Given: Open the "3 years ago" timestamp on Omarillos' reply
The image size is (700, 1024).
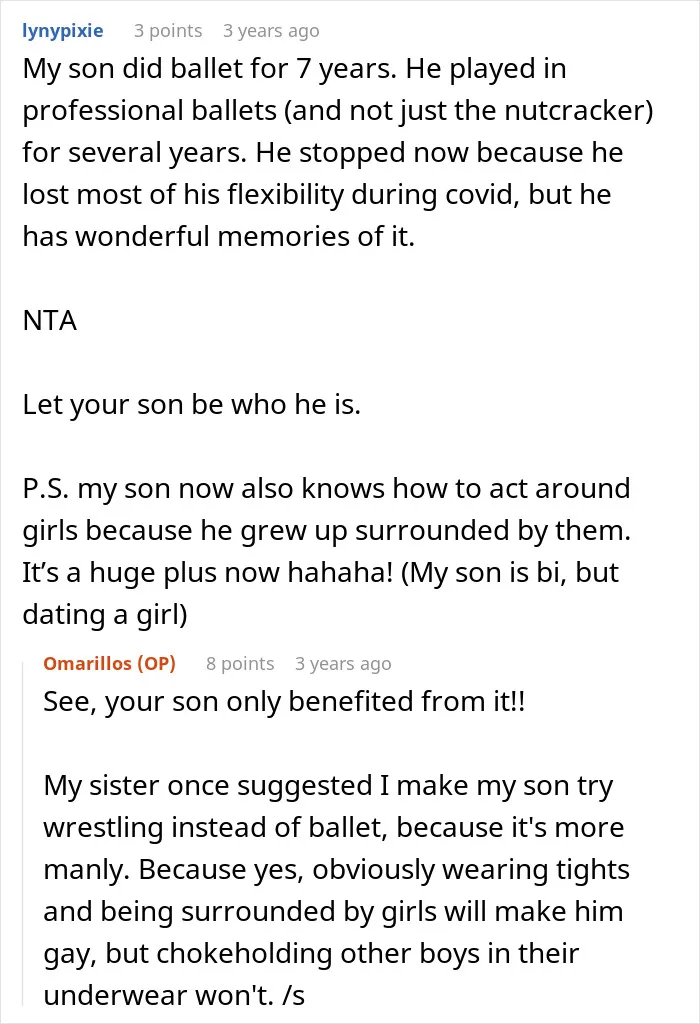Looking at the screenshot, I should [x=343, y=664].
